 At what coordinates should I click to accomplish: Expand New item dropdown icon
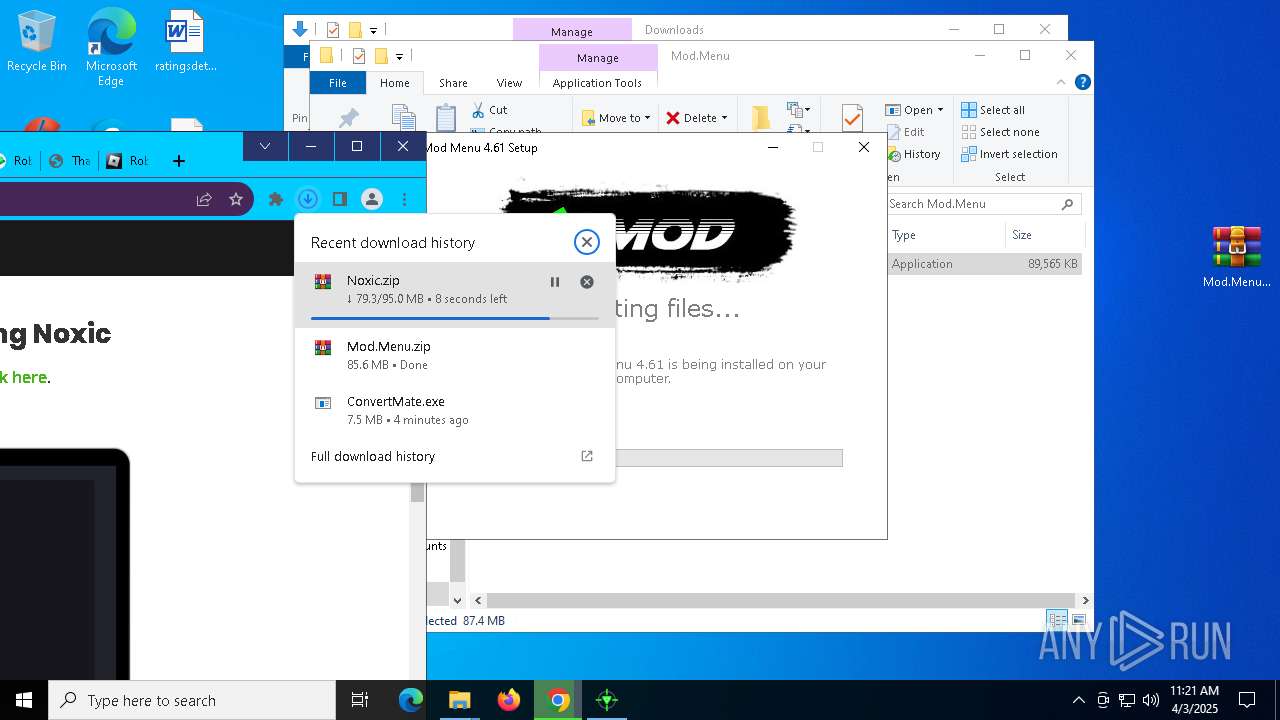tap(798, 110)
